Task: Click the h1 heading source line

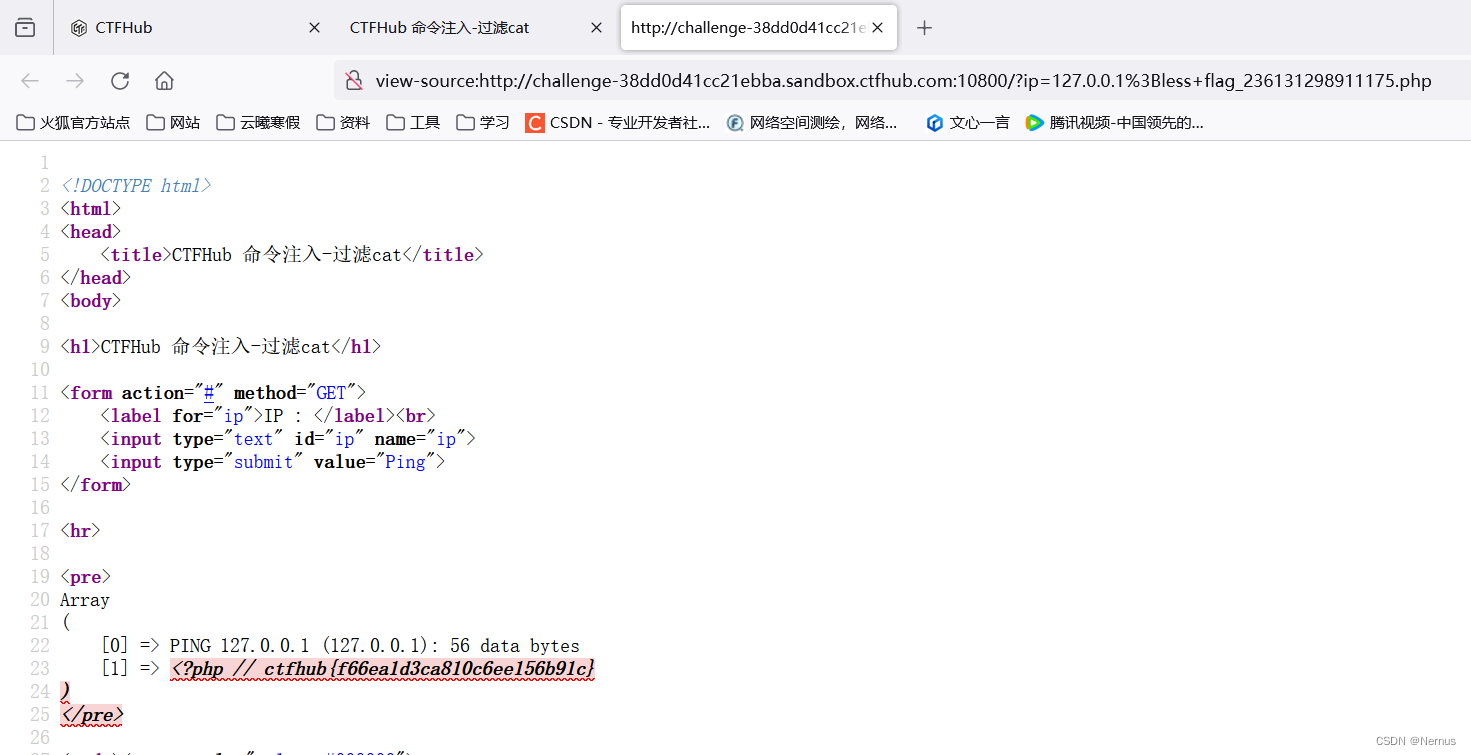Action: click(x=220, y=347)
